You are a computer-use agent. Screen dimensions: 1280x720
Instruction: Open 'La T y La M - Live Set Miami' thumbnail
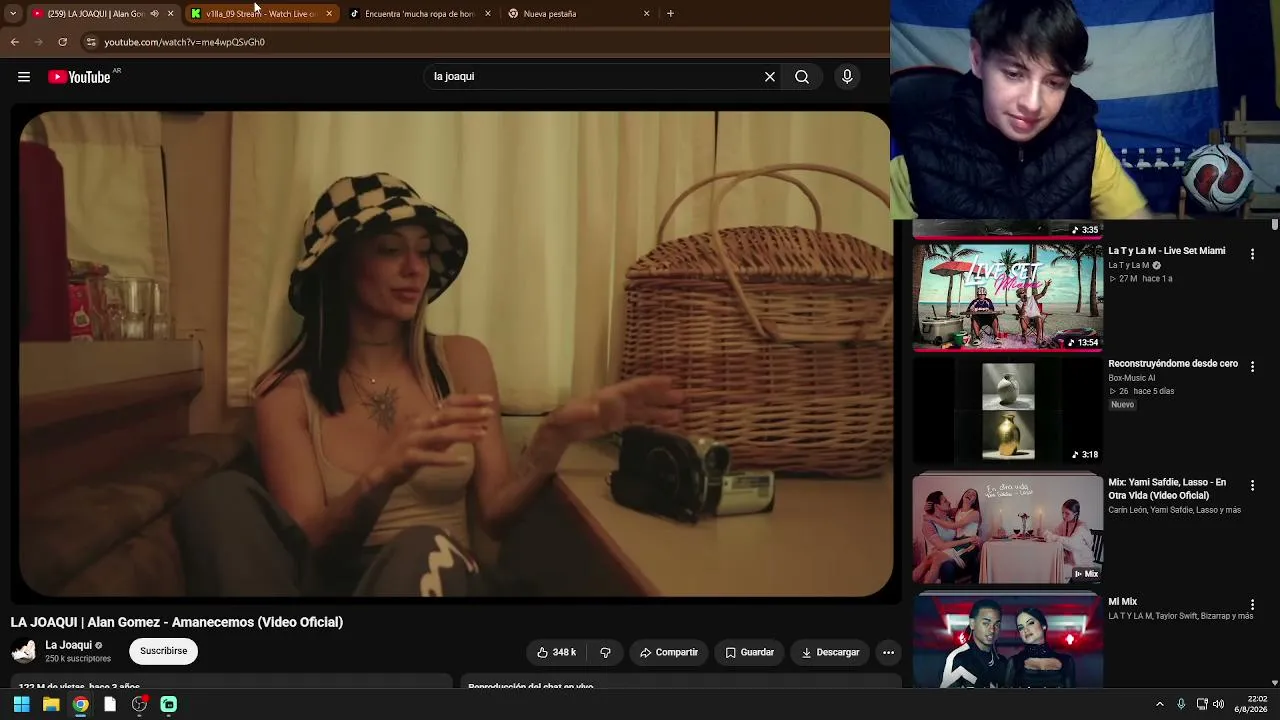[x=1007, y=297]
